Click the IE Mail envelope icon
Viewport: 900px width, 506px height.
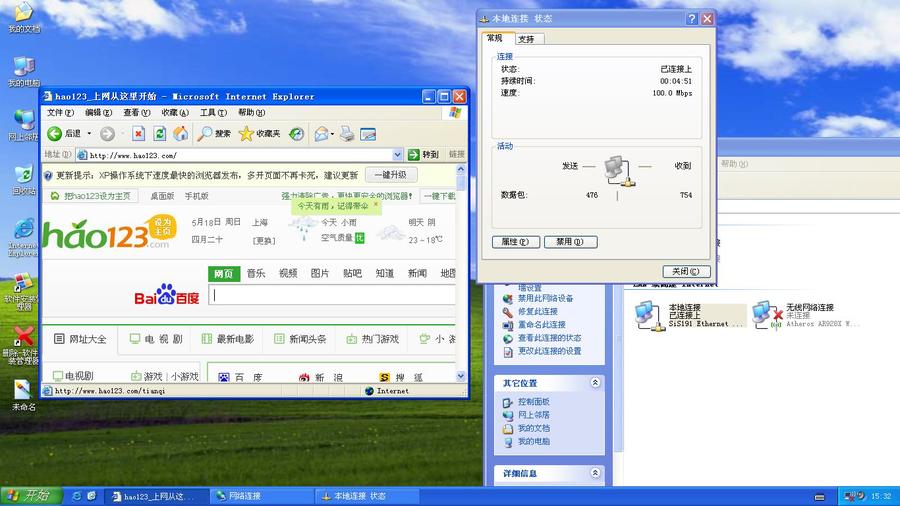(321, 134)
